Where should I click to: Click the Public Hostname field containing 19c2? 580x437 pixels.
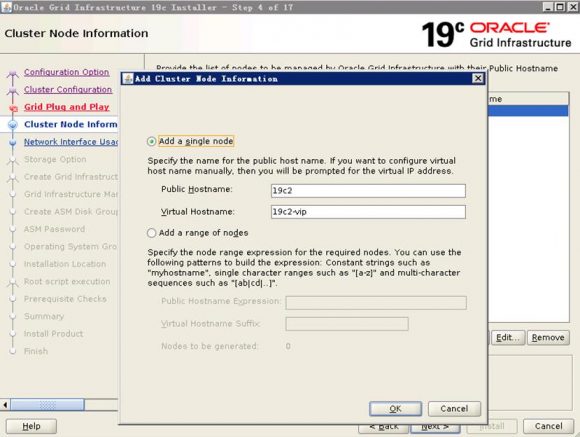368,191
